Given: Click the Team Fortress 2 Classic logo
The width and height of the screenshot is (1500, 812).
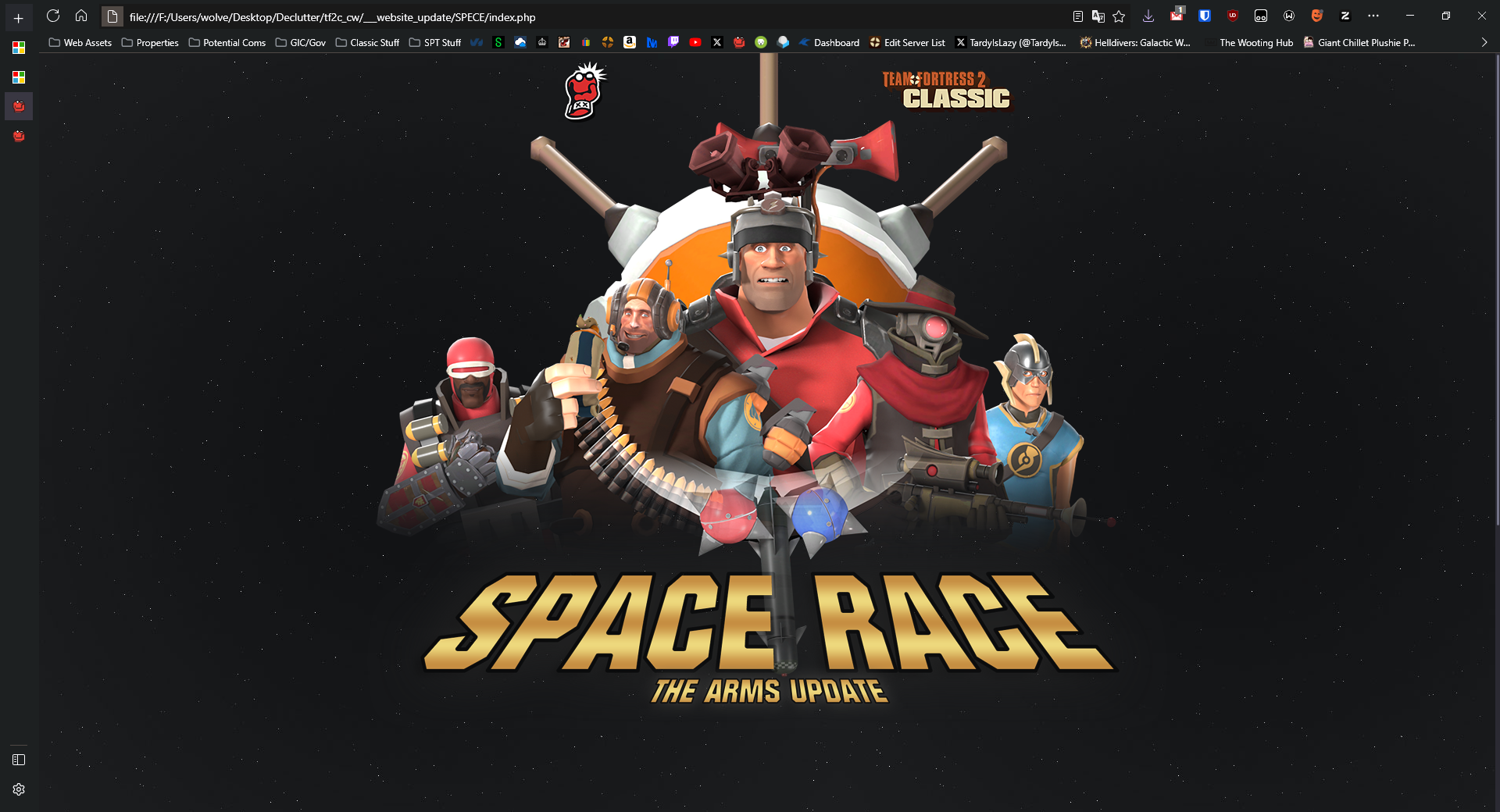Looking at the screenshot, I should coord(946,90).
